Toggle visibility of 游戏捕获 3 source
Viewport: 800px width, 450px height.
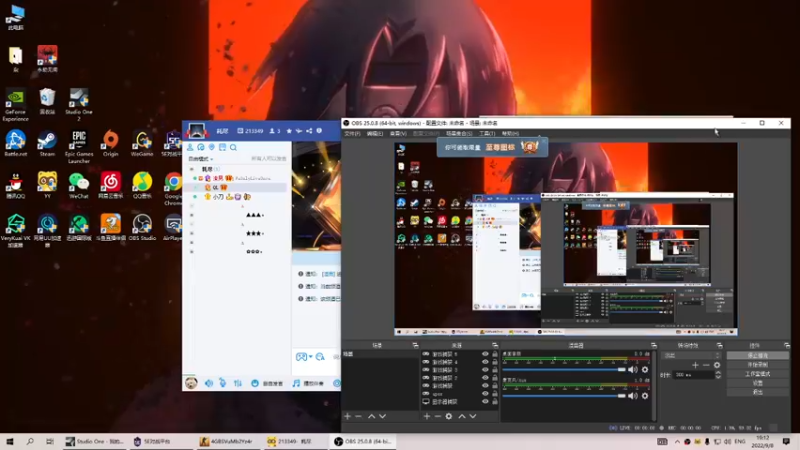coord(485,370)
